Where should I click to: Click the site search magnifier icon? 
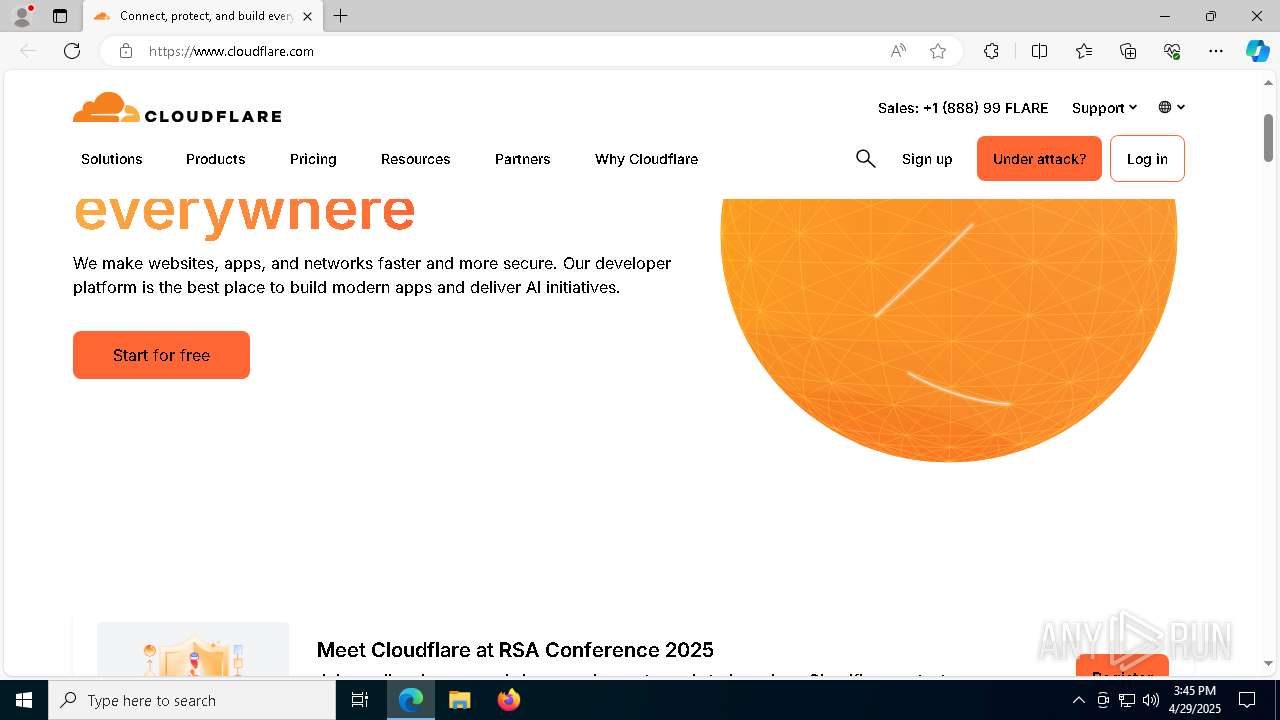click(x=866, y=158)
